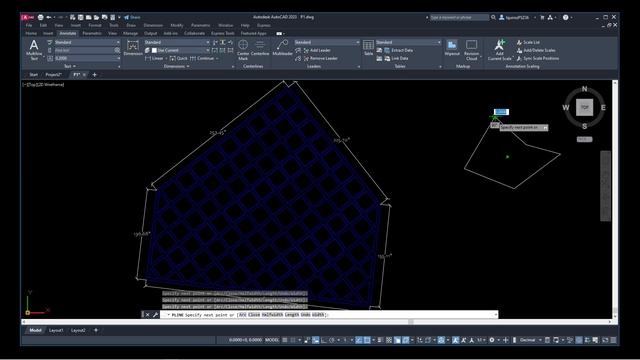Screen dimensions: 640x360
Task: Click the vertical scrollbar of drawing area
Action: (x=615, y=198)
